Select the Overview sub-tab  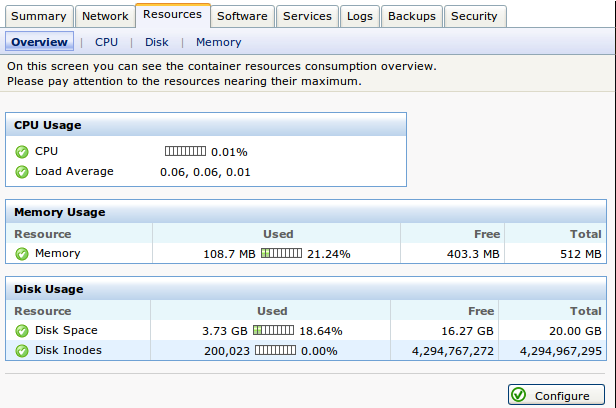(x=40, y=42)
